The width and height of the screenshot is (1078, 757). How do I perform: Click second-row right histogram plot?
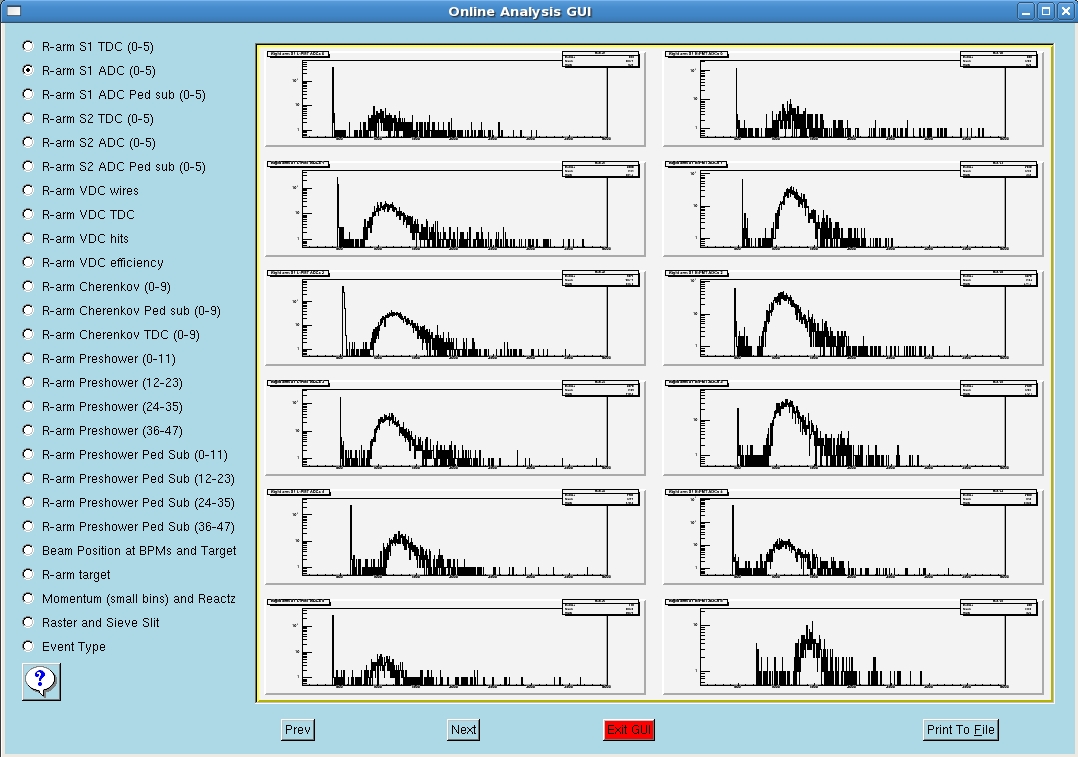[x=853, y=208]
